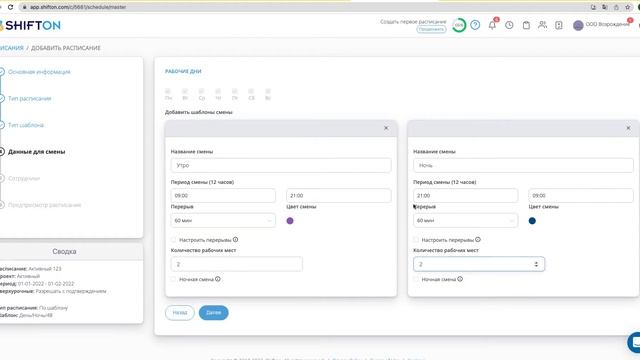Click the setup progress circle indicator
This screenshot has width=640, height=360.
(459, 25)
